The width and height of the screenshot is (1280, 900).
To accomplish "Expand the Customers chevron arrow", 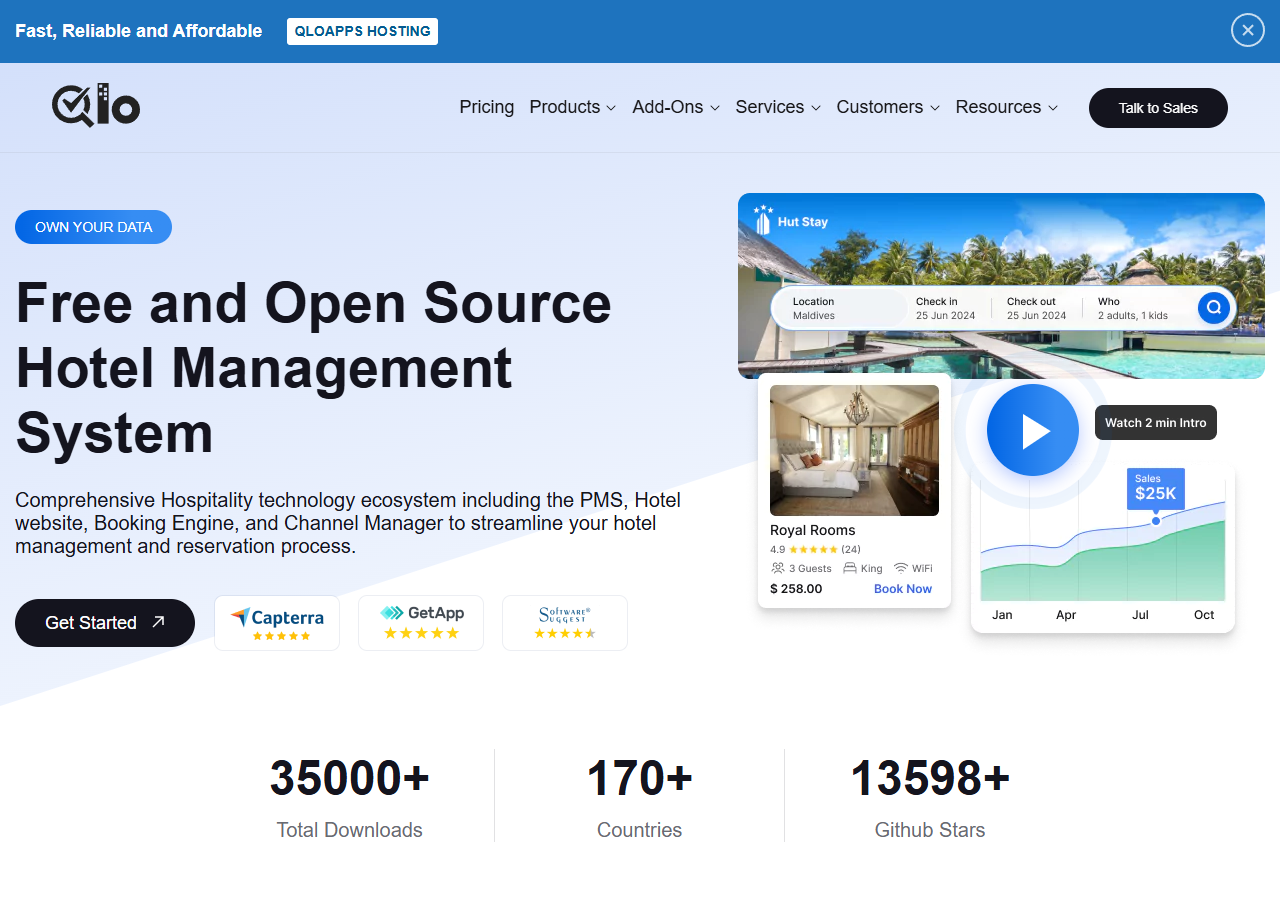I will pos(935,108).
